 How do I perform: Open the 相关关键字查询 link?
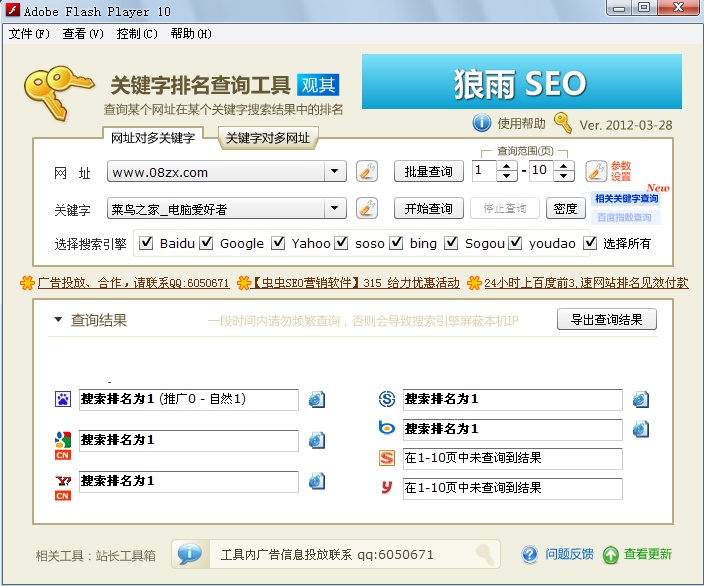click(x=626, y=198)
